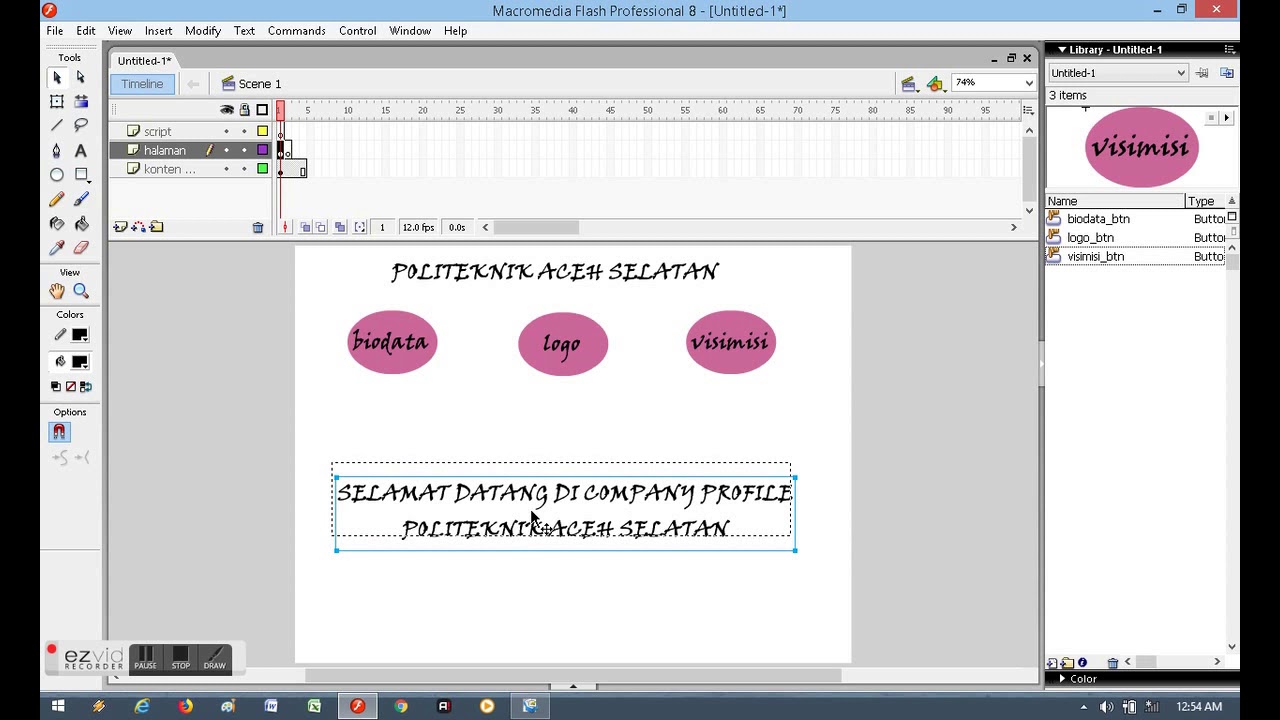Click the visimisi button on stage
The image size is (1280, 720).
(x=731, y=342)
